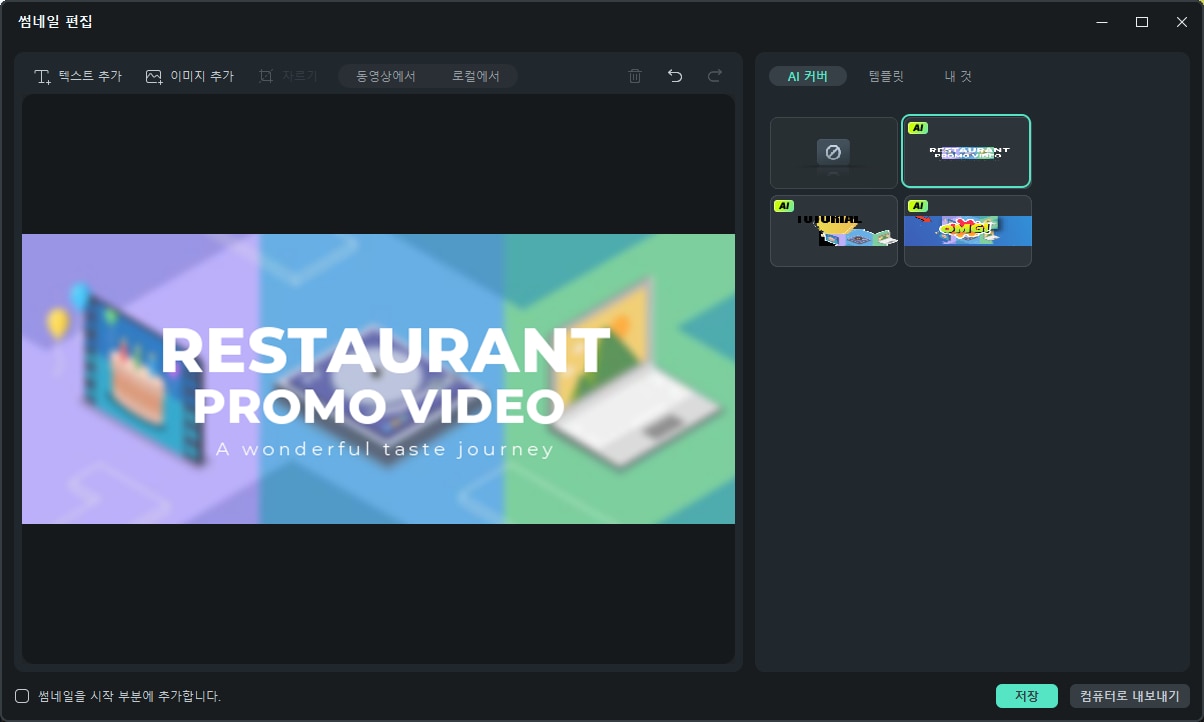
Task: Open the 템플릿 tab
Action: [886, 76]
